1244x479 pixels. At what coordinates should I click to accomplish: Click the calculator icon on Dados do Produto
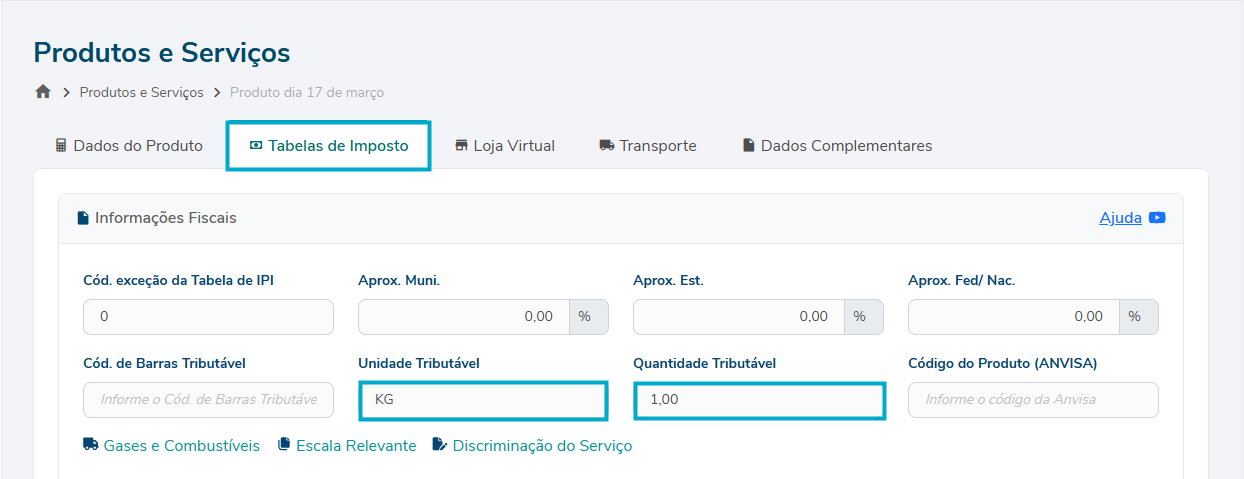click(x=62, y=146)
